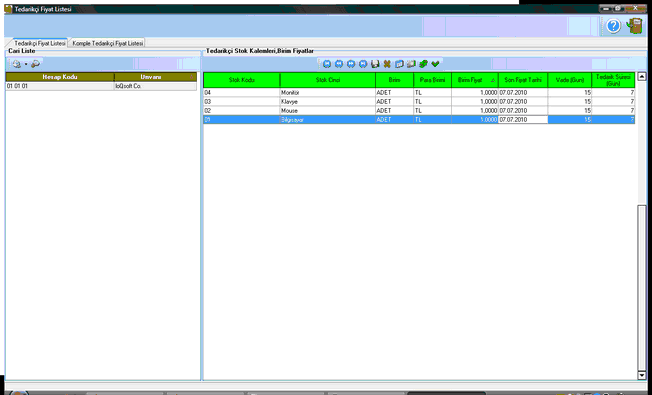Screen dimensions: 652x395
Task: Sort by Hesap Kodu column header
Action: (x=60, y=77)
